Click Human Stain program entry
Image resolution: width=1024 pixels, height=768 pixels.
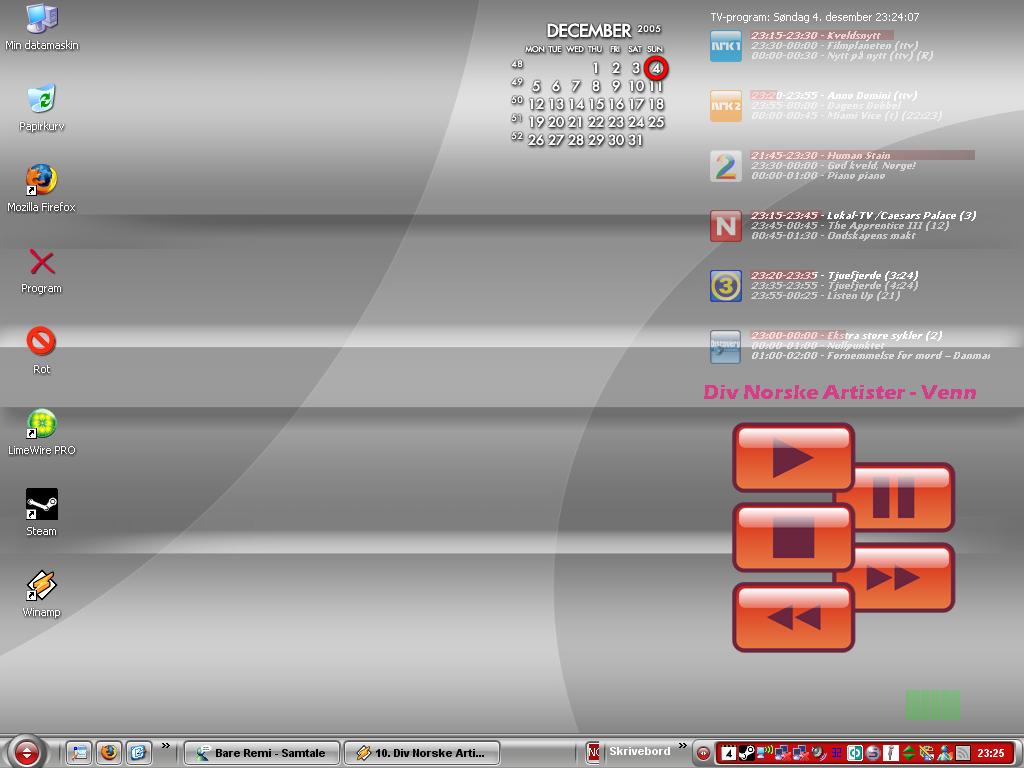tap(820, 155)
